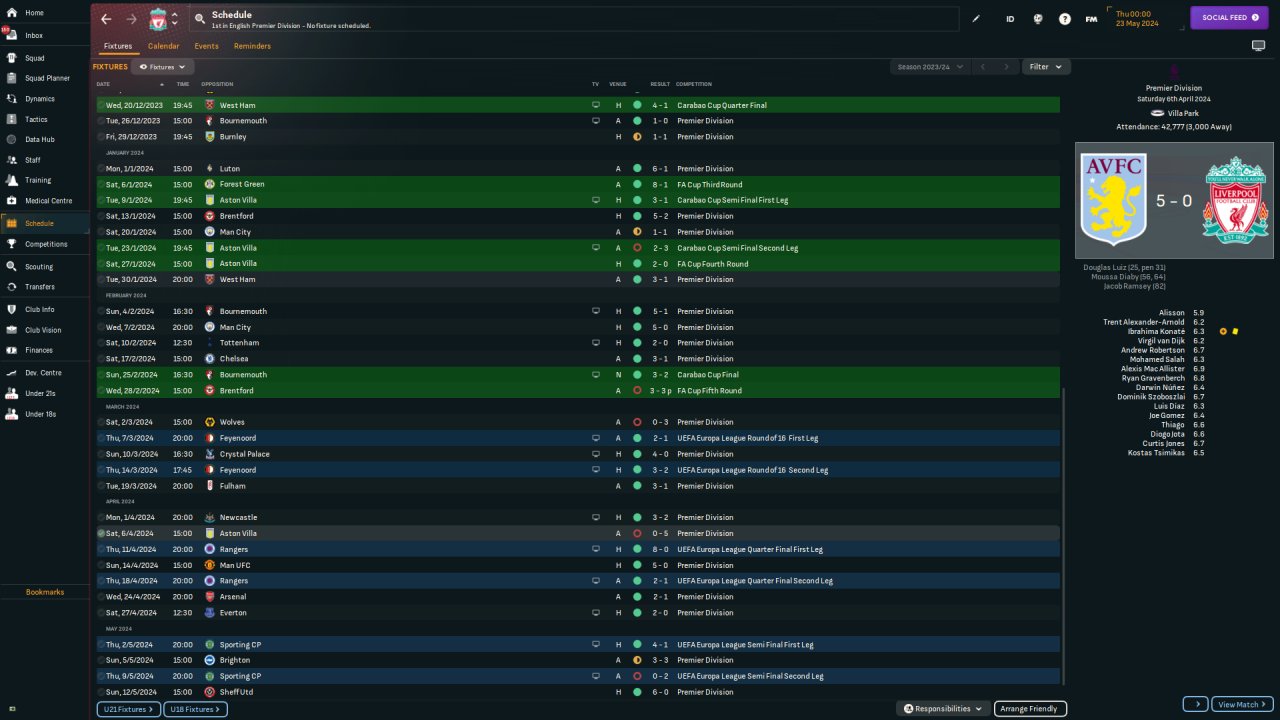Switch to the Fixtures tab

118,46
